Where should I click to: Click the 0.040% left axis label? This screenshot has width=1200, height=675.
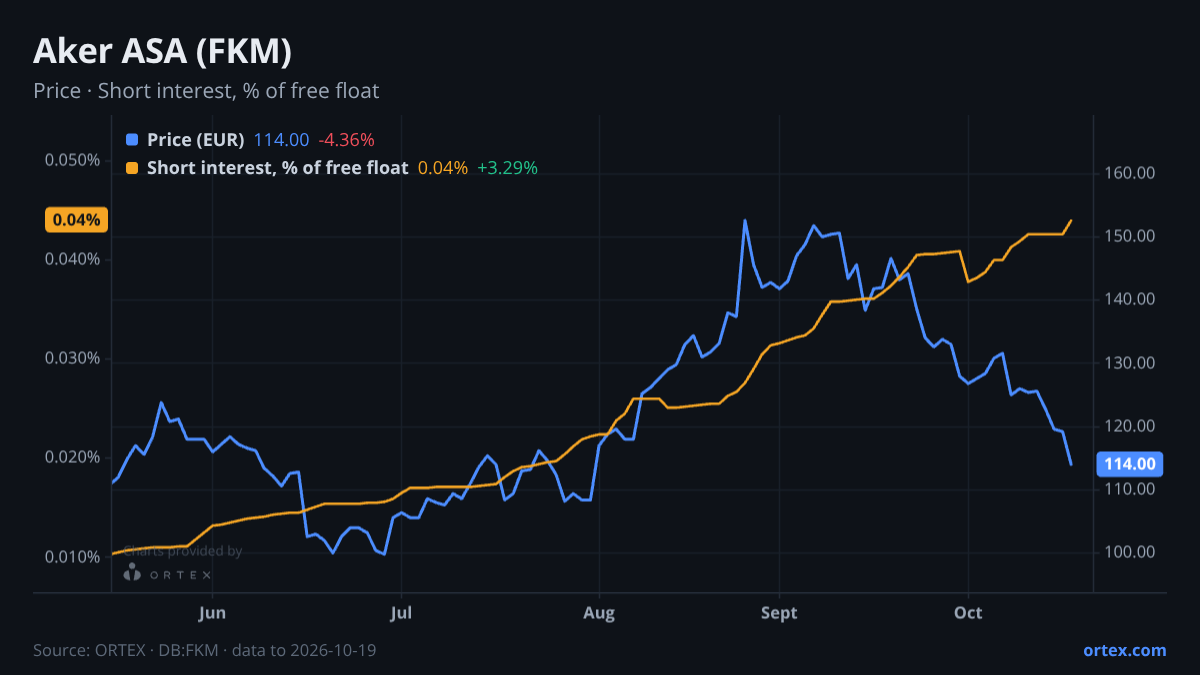[x=73, y=259]
